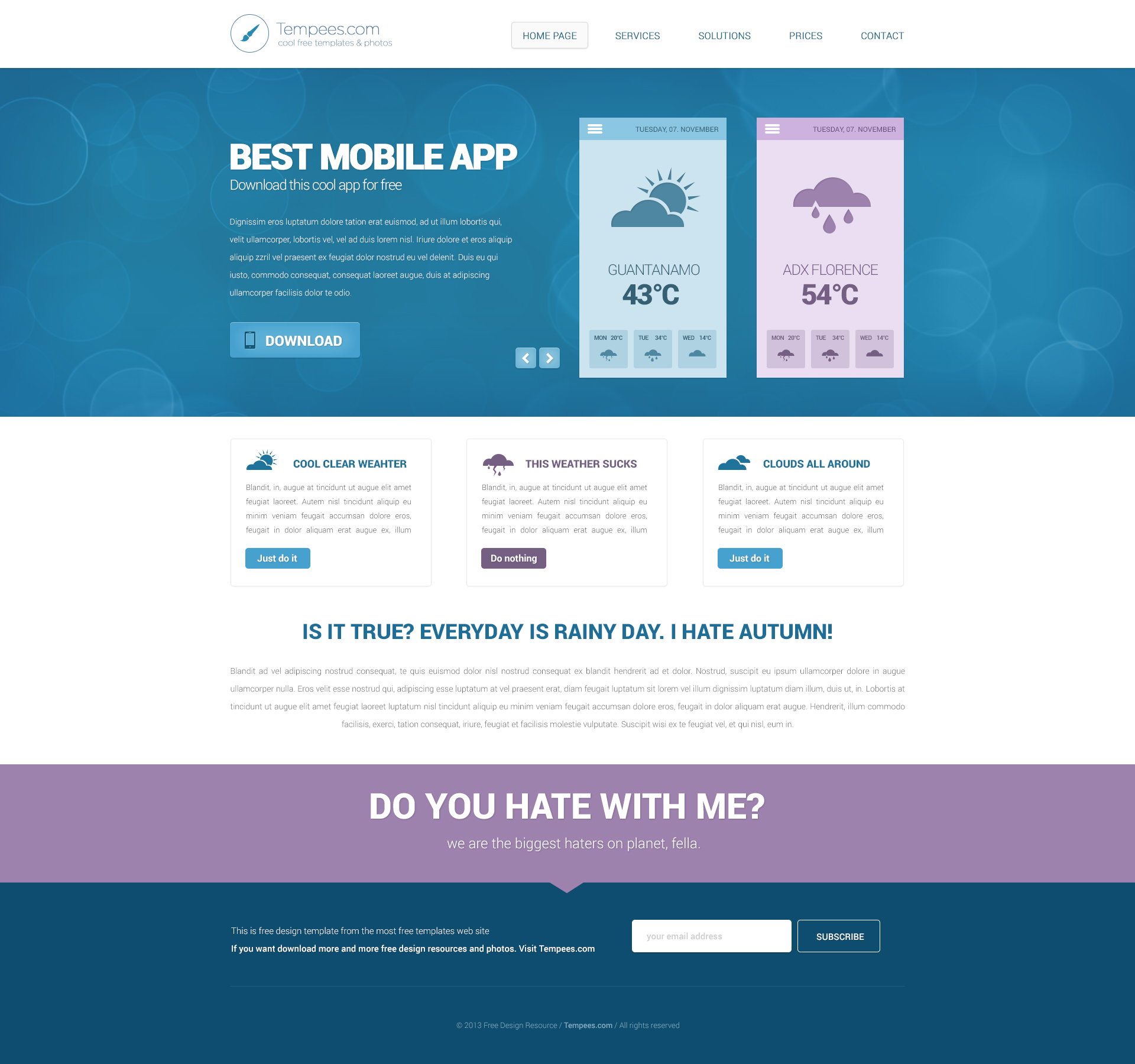This screenshot has height=1064, width=1135.
Task: Select the CONTACT menu item
Action: [x=881, y=35]
